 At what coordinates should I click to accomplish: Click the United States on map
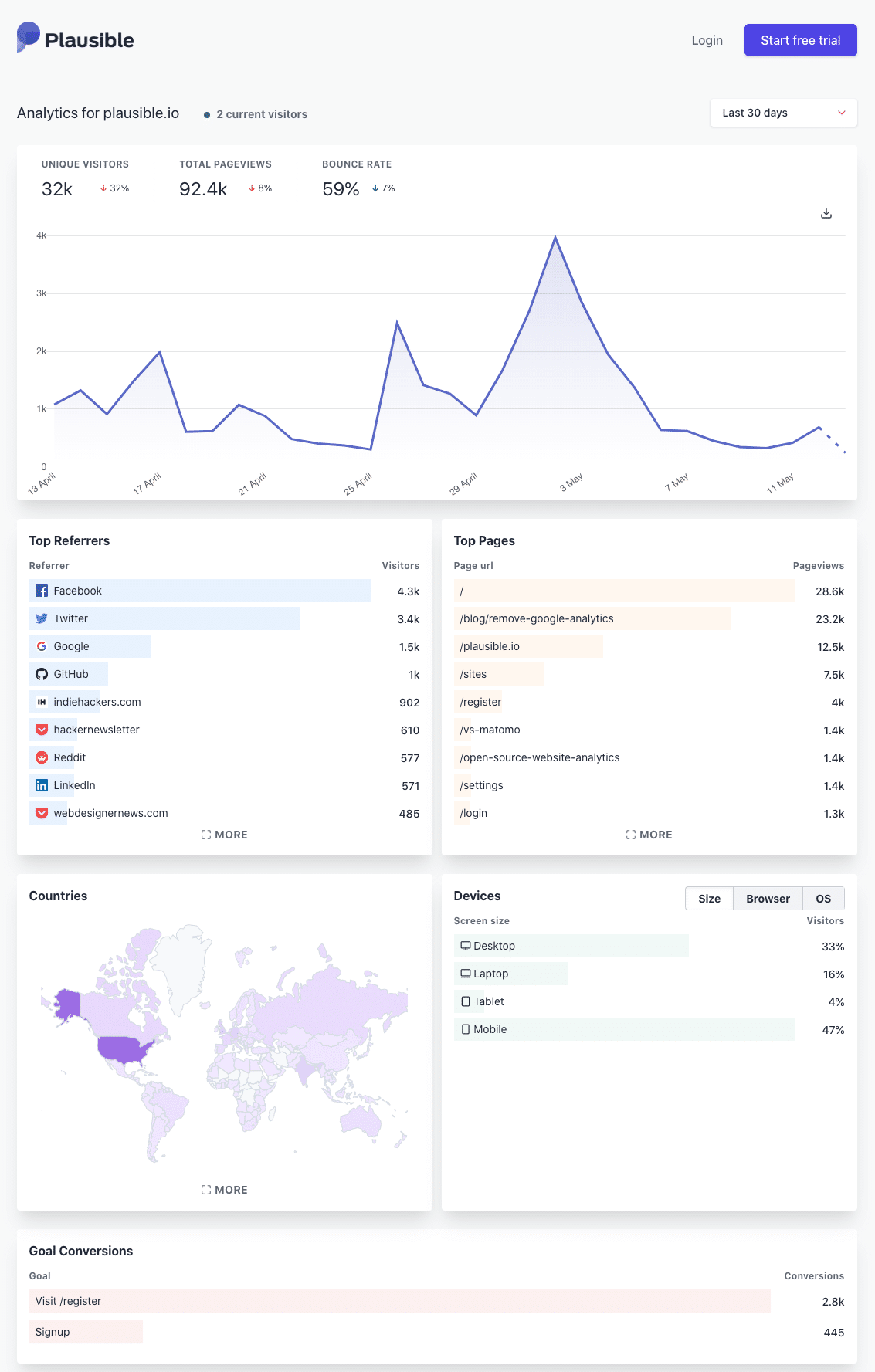pyautogui.click(x=124, y=1049)
